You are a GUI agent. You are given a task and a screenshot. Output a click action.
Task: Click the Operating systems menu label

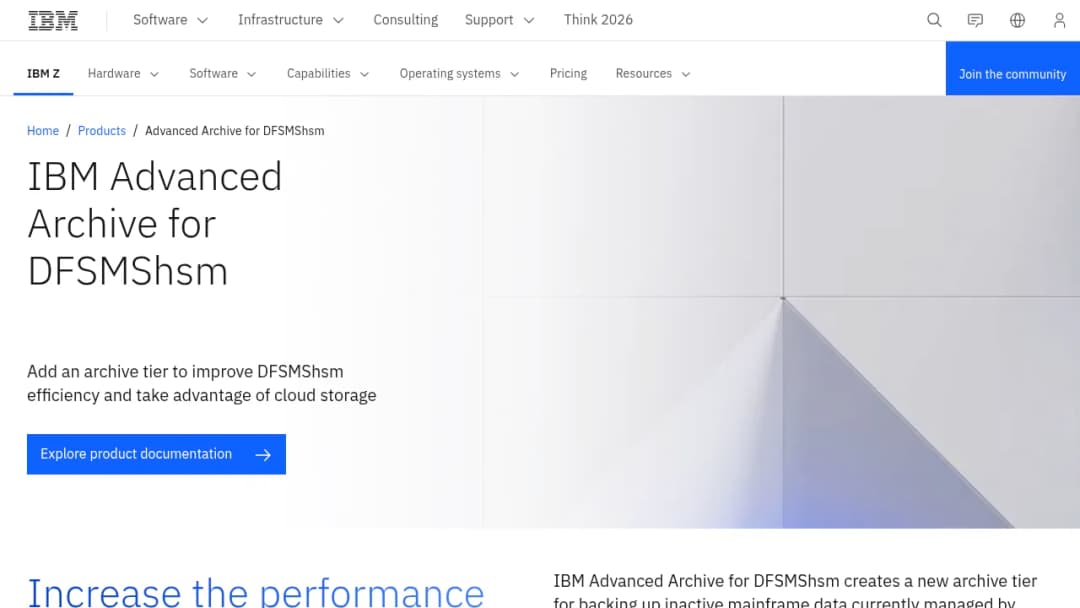[450, 74]
